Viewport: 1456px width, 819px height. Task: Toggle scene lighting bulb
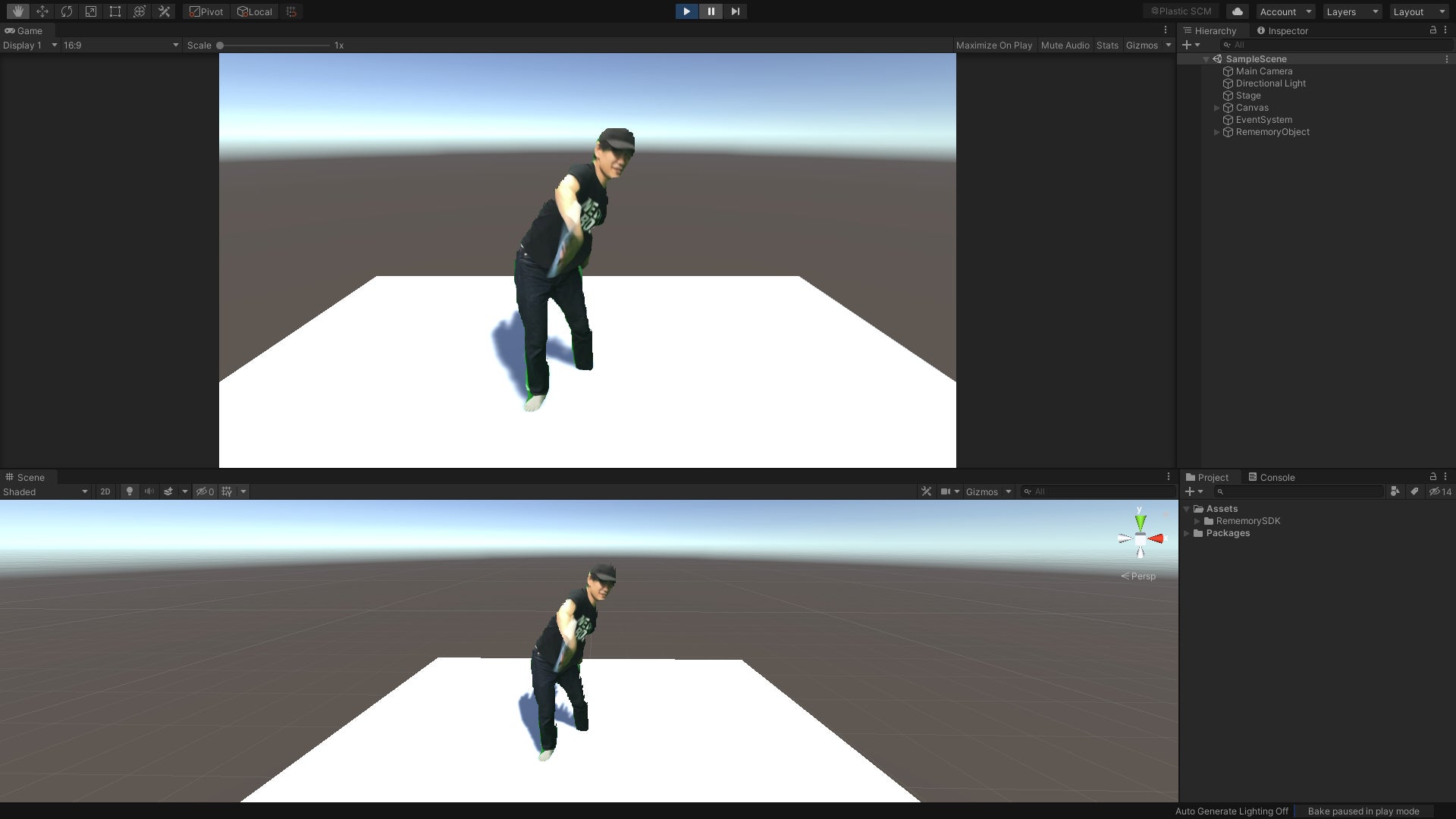[x=130, y=491]
